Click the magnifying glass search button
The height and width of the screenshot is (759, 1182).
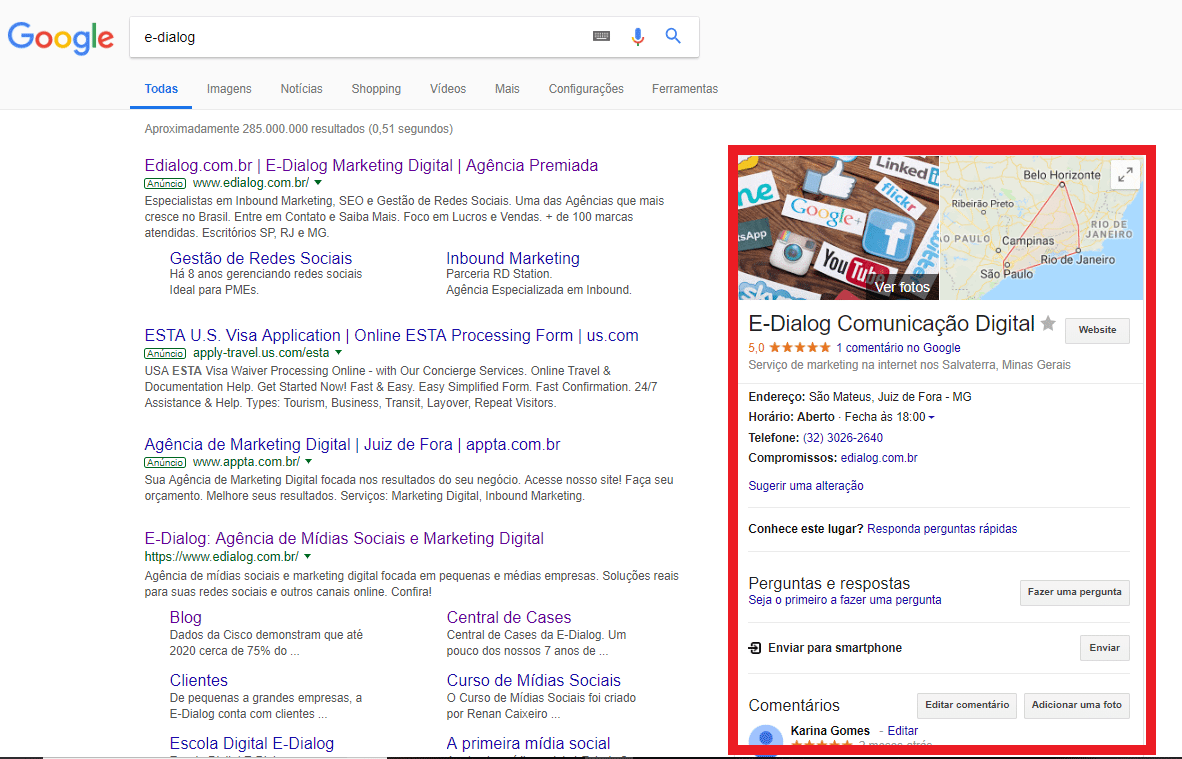pyautogui.click(x=673, y=36)
